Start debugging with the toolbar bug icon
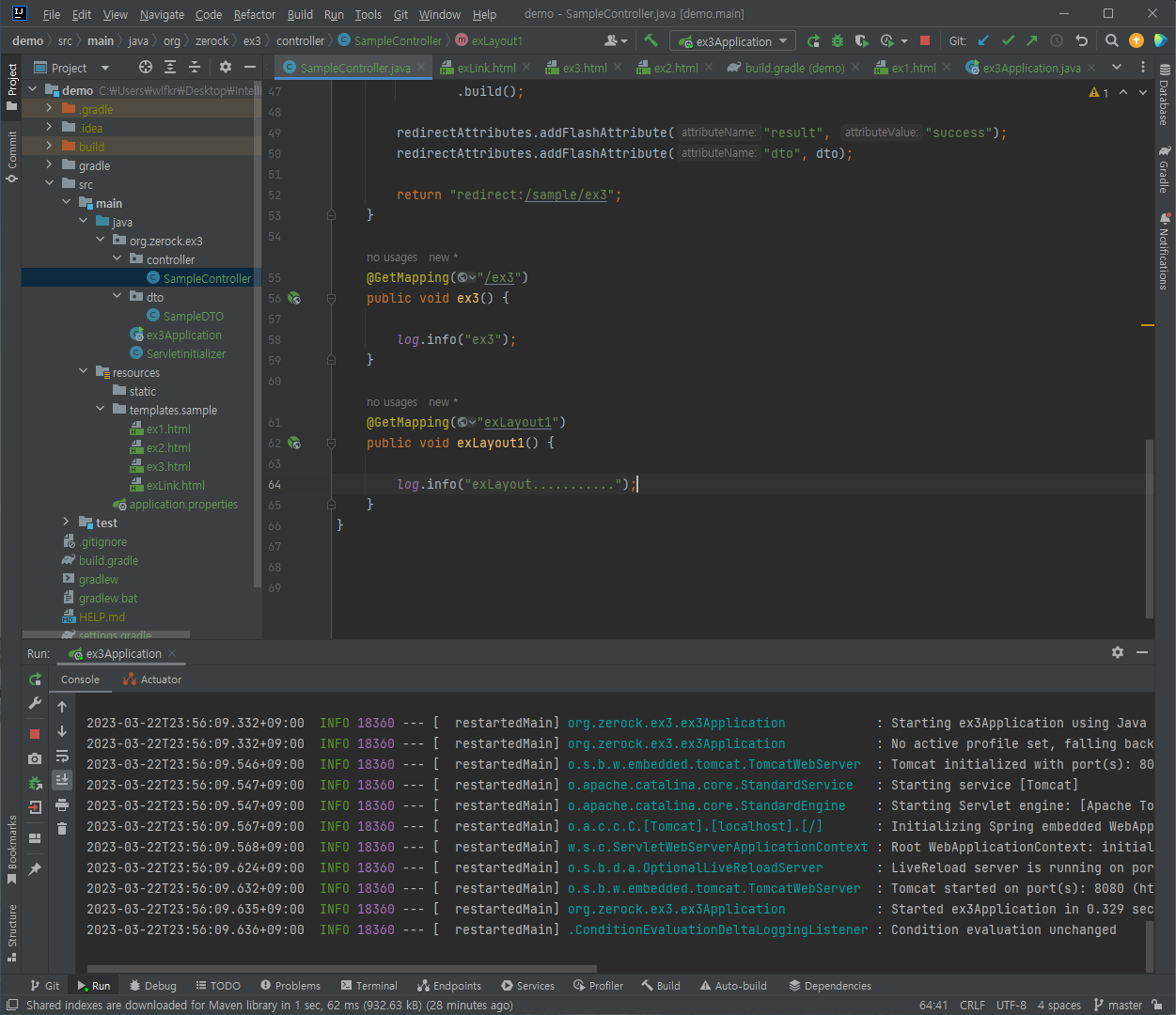Image resolution: width=1176 pixels, height=1015 pixels. click(x=838, y=40)
